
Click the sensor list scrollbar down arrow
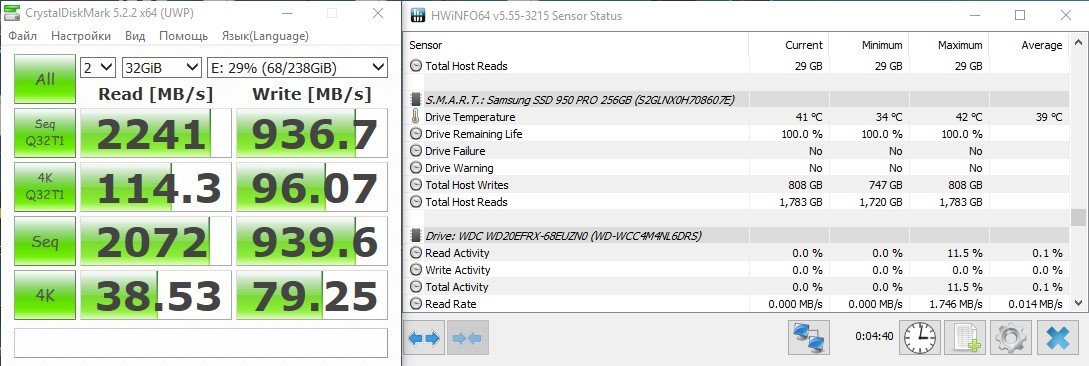[1078, 303]
